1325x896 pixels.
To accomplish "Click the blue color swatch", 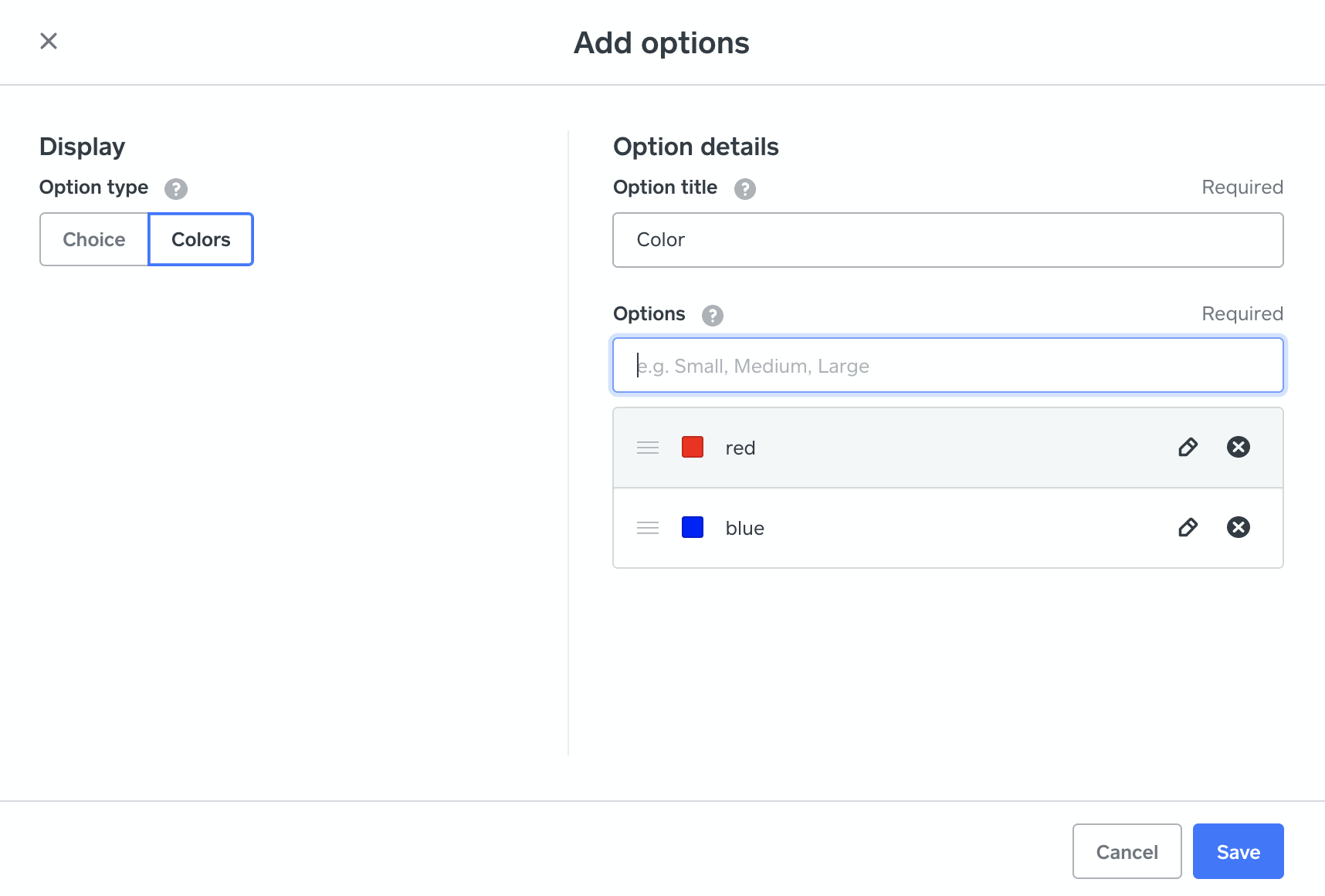I will pos(693,528).
